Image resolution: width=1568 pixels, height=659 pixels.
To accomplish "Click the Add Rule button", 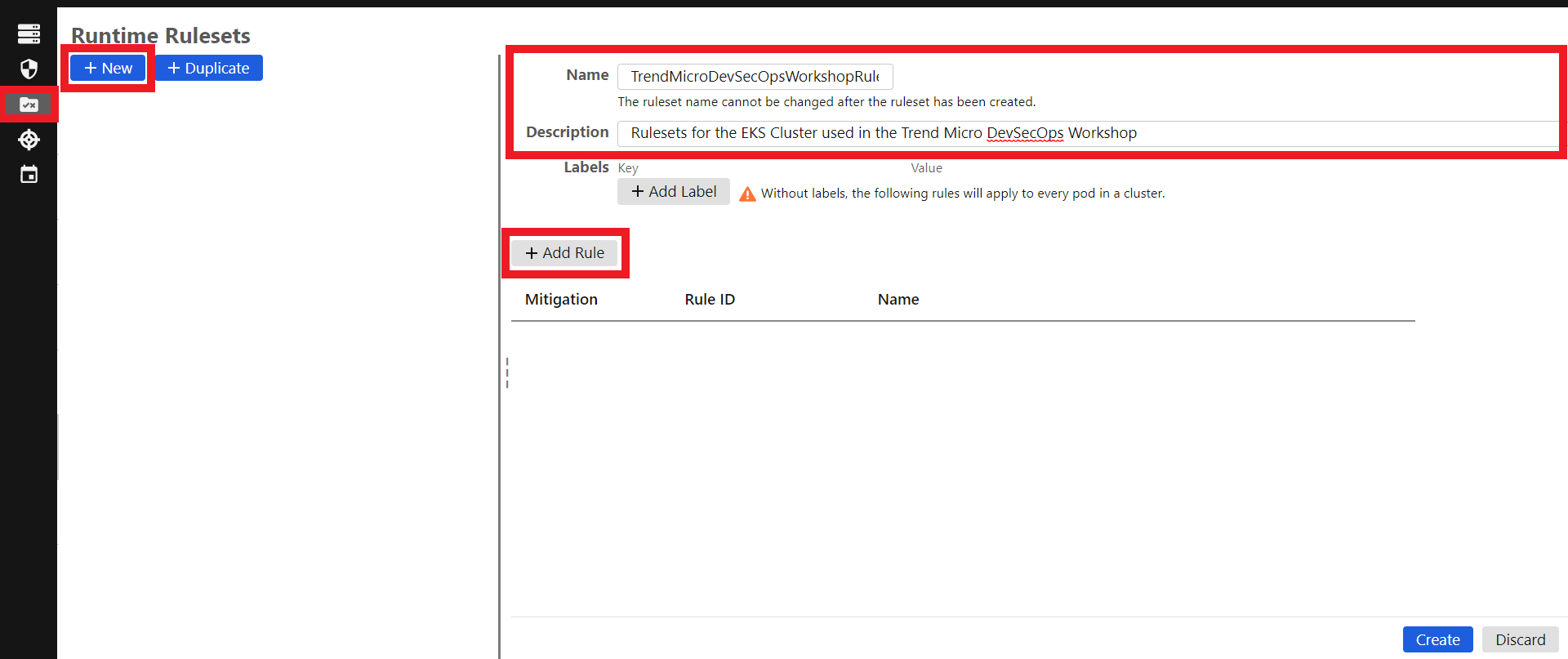I will [x=564, y=253].
